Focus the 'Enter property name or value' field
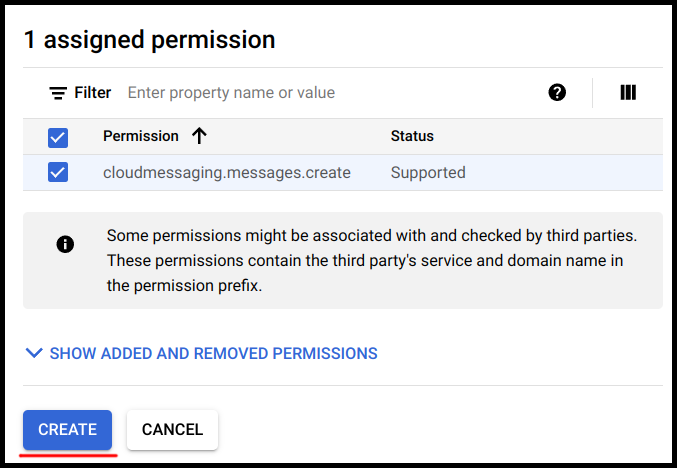Viewport: 677px width, 468px height. pos(330,93)
